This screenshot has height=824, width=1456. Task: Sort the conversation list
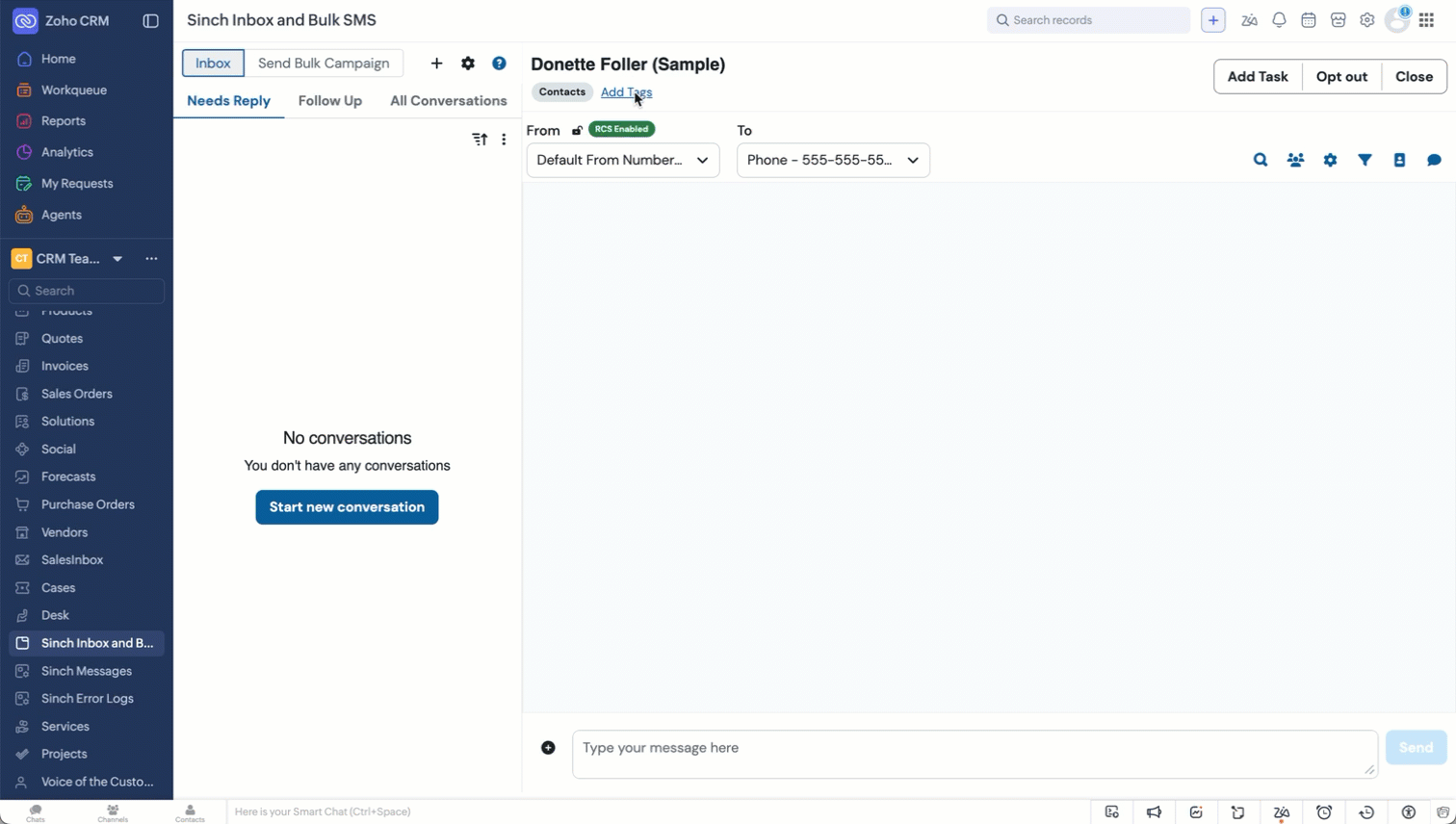480,140
